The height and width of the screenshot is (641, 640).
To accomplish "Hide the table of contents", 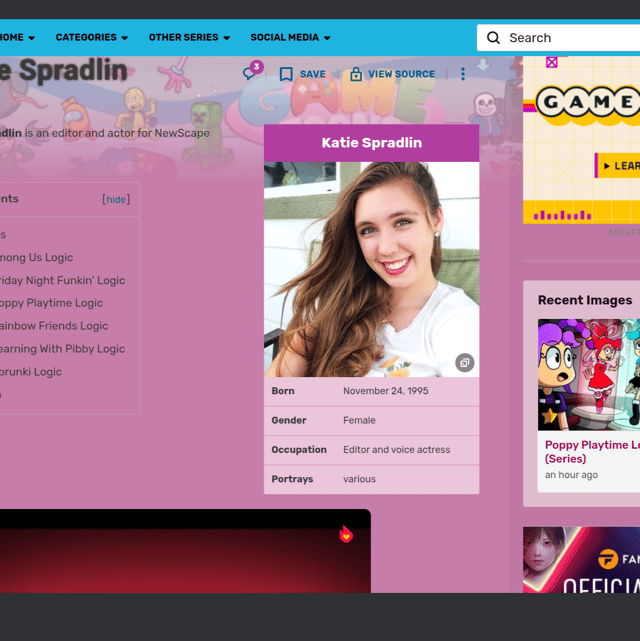I will click(116, 199).
